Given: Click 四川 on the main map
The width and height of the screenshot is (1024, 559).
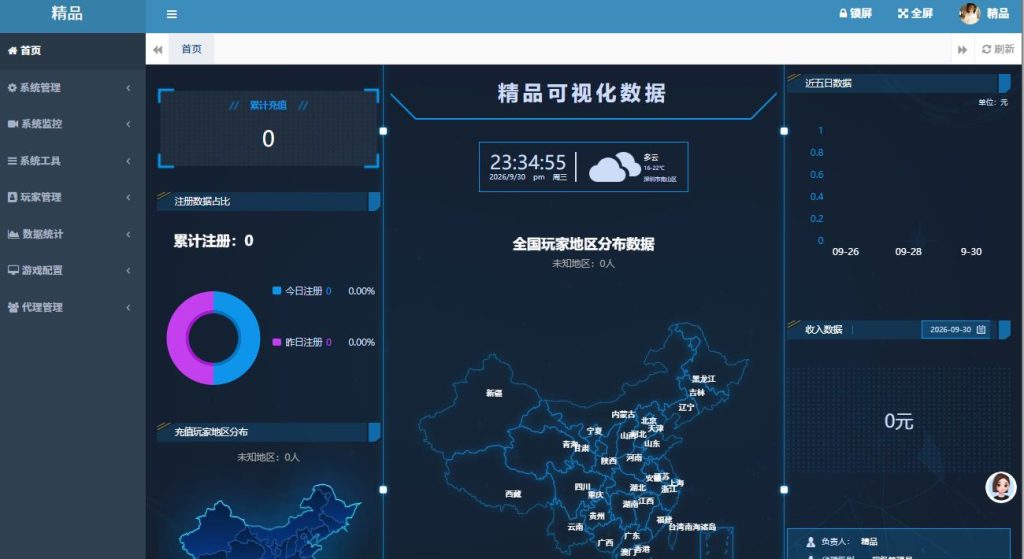Looking at the screenshot, I should [x=582, y=487].
